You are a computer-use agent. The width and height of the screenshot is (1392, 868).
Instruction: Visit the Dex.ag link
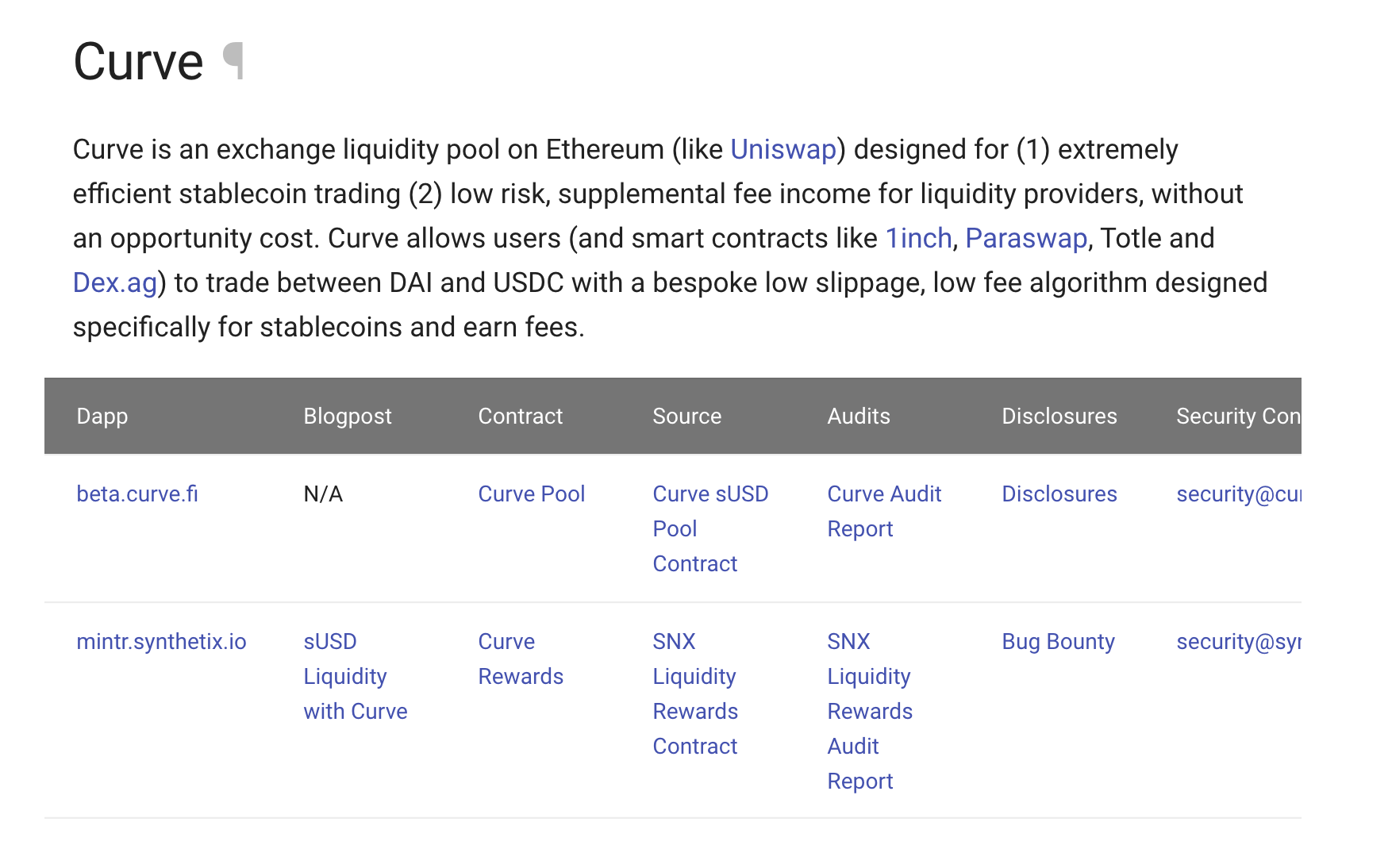[x=115, y=282]
